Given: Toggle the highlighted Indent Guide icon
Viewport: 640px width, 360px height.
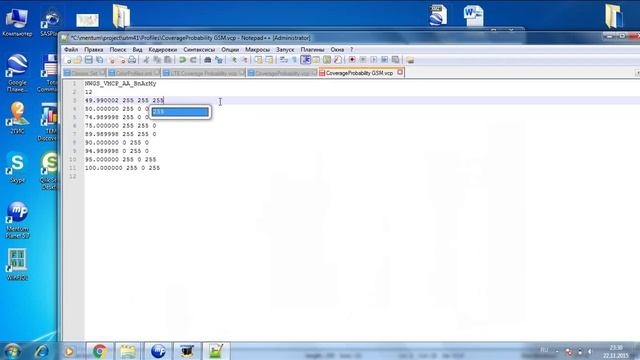Looking at the screenshot, I should click(305, 60).
